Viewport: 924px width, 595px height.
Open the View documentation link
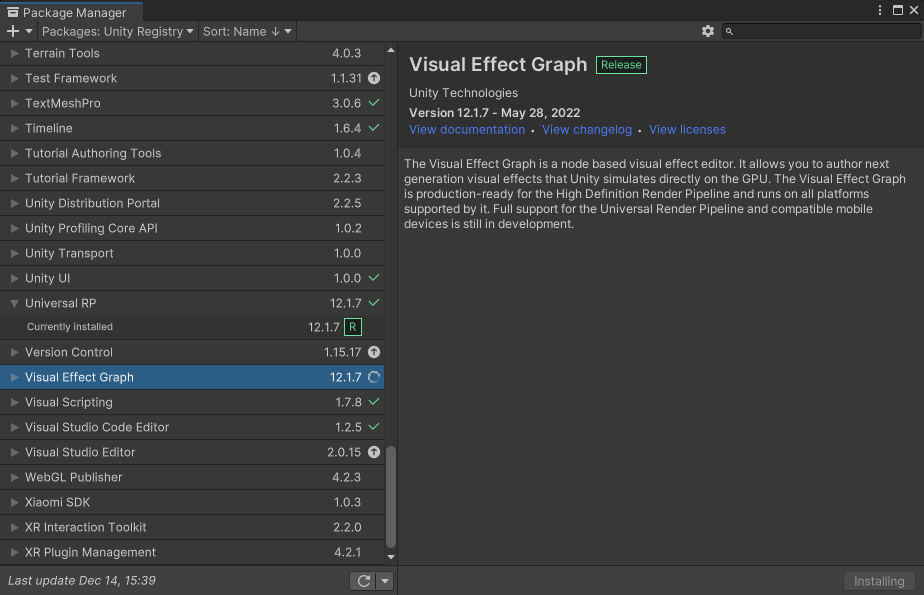(467, 130)
